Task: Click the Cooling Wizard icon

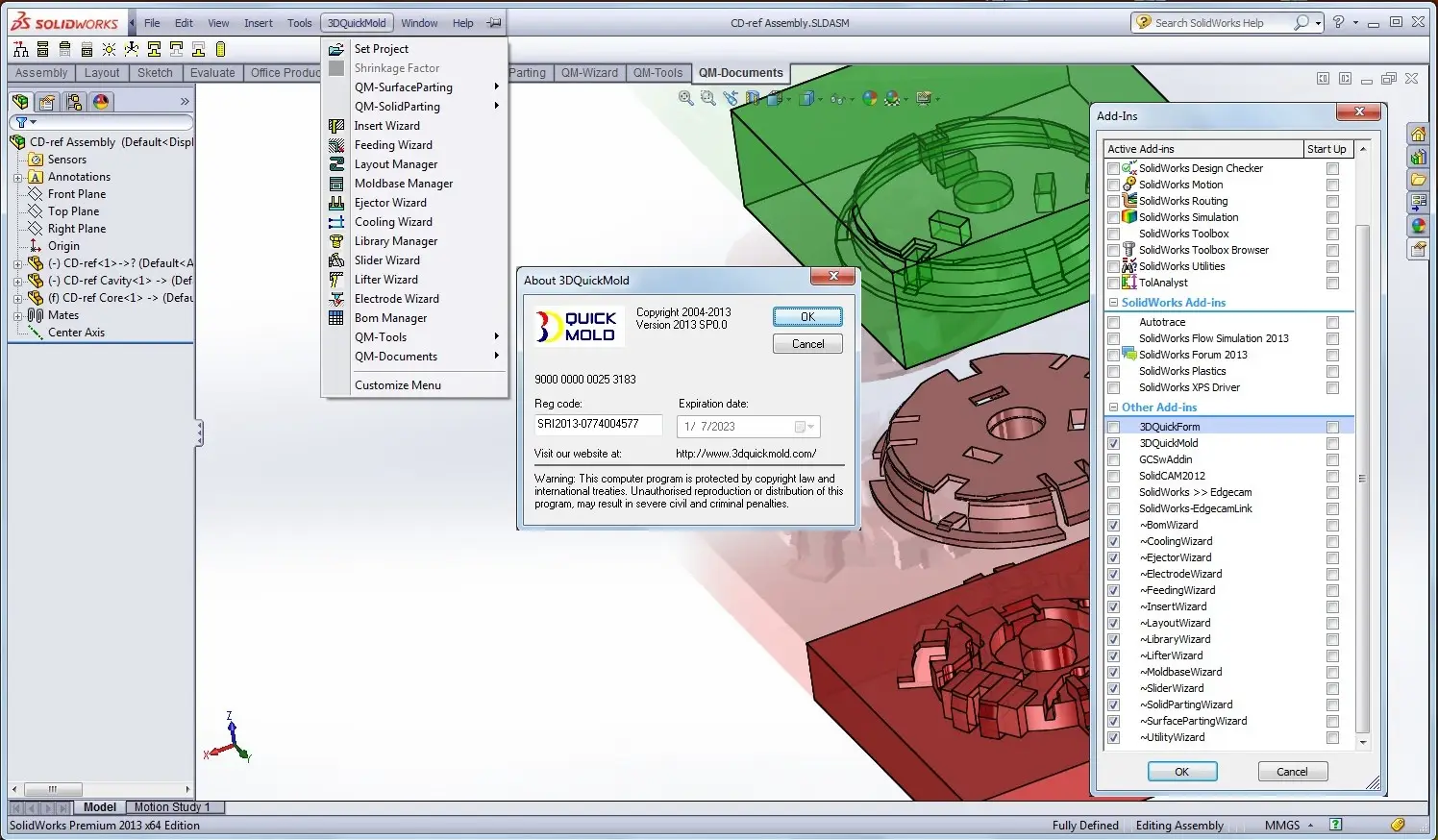Action: pos(336,222)
